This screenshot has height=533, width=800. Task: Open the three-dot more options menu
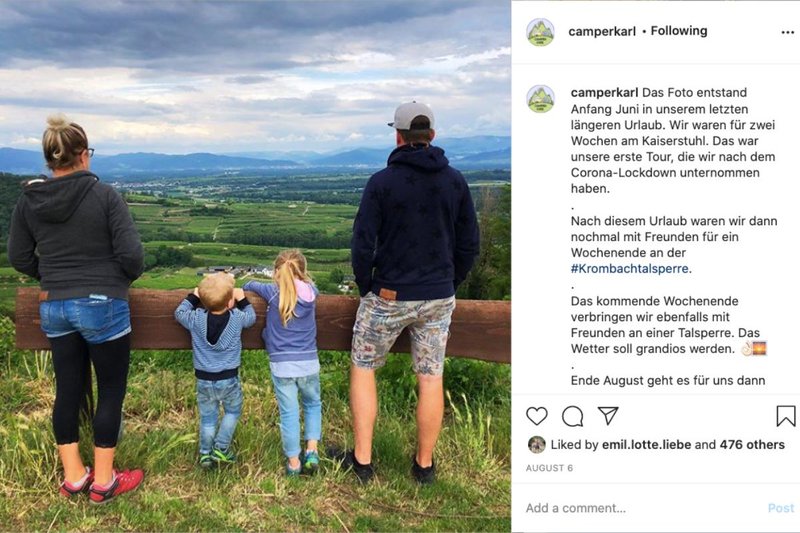click(x=788, y=32)
